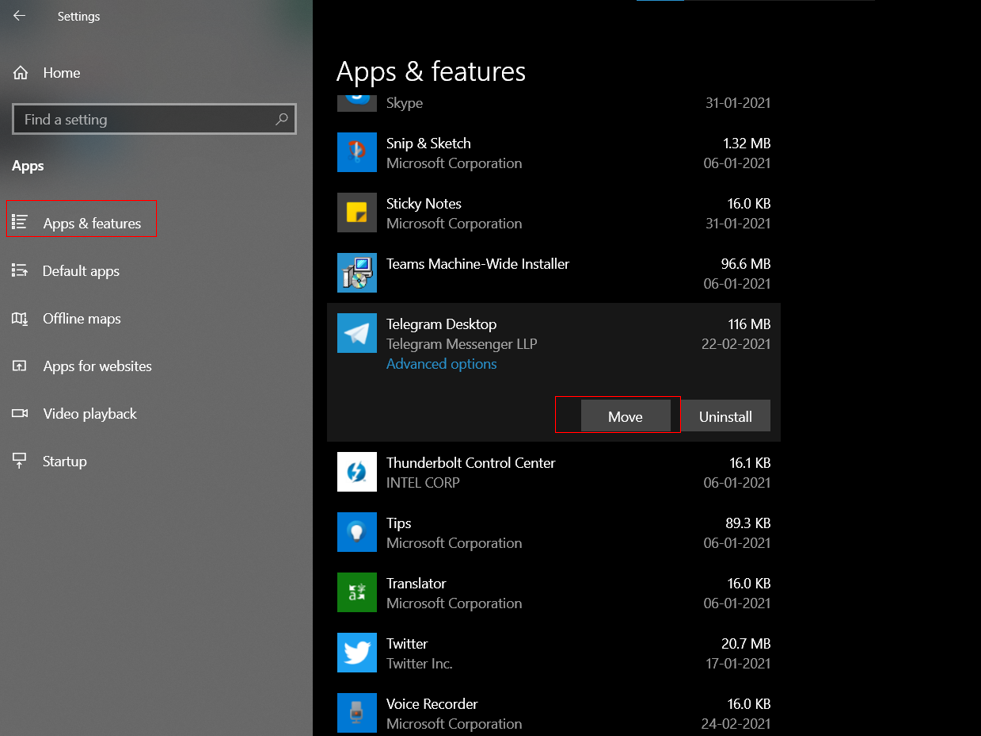This screenshot has height=736, width=981.
Task: Click the Startup icon in sidebar
Action: (x=20, y=461)
